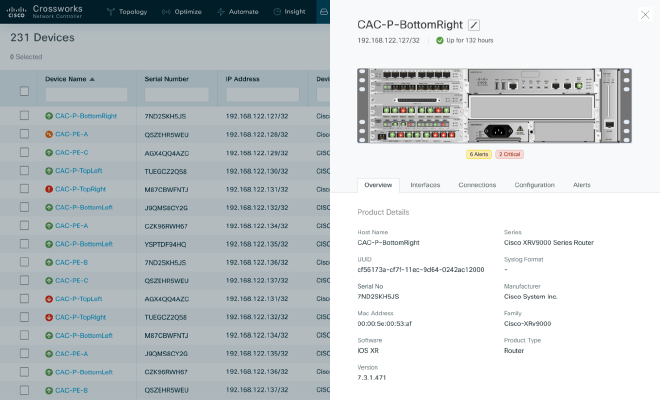Check the box for serial YSPTDF94HQ row
Viewport: 660px width, 400px height.
pyautogui.click(x=24, y=244)
